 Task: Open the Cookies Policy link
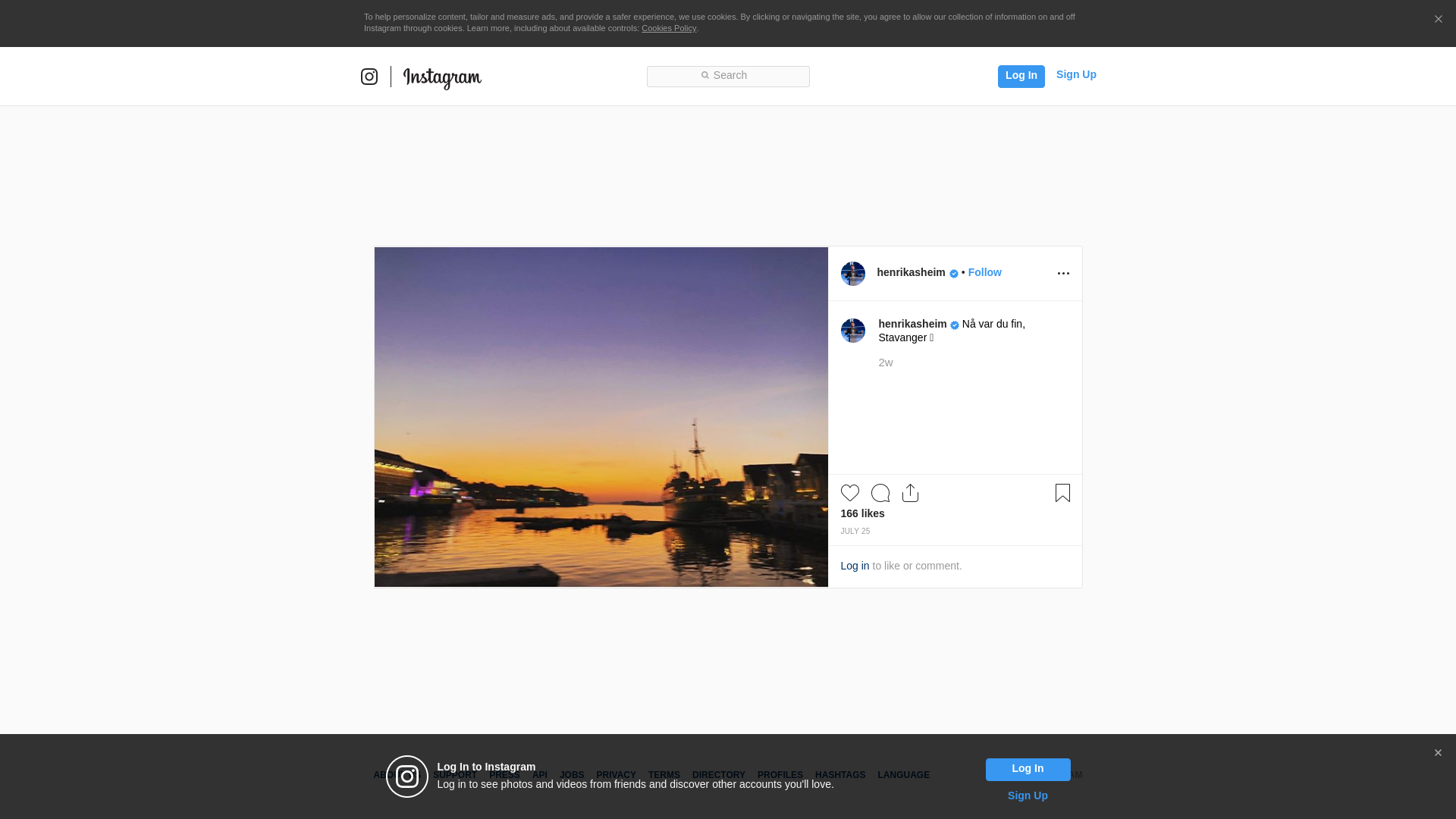(x=669, y=28)
